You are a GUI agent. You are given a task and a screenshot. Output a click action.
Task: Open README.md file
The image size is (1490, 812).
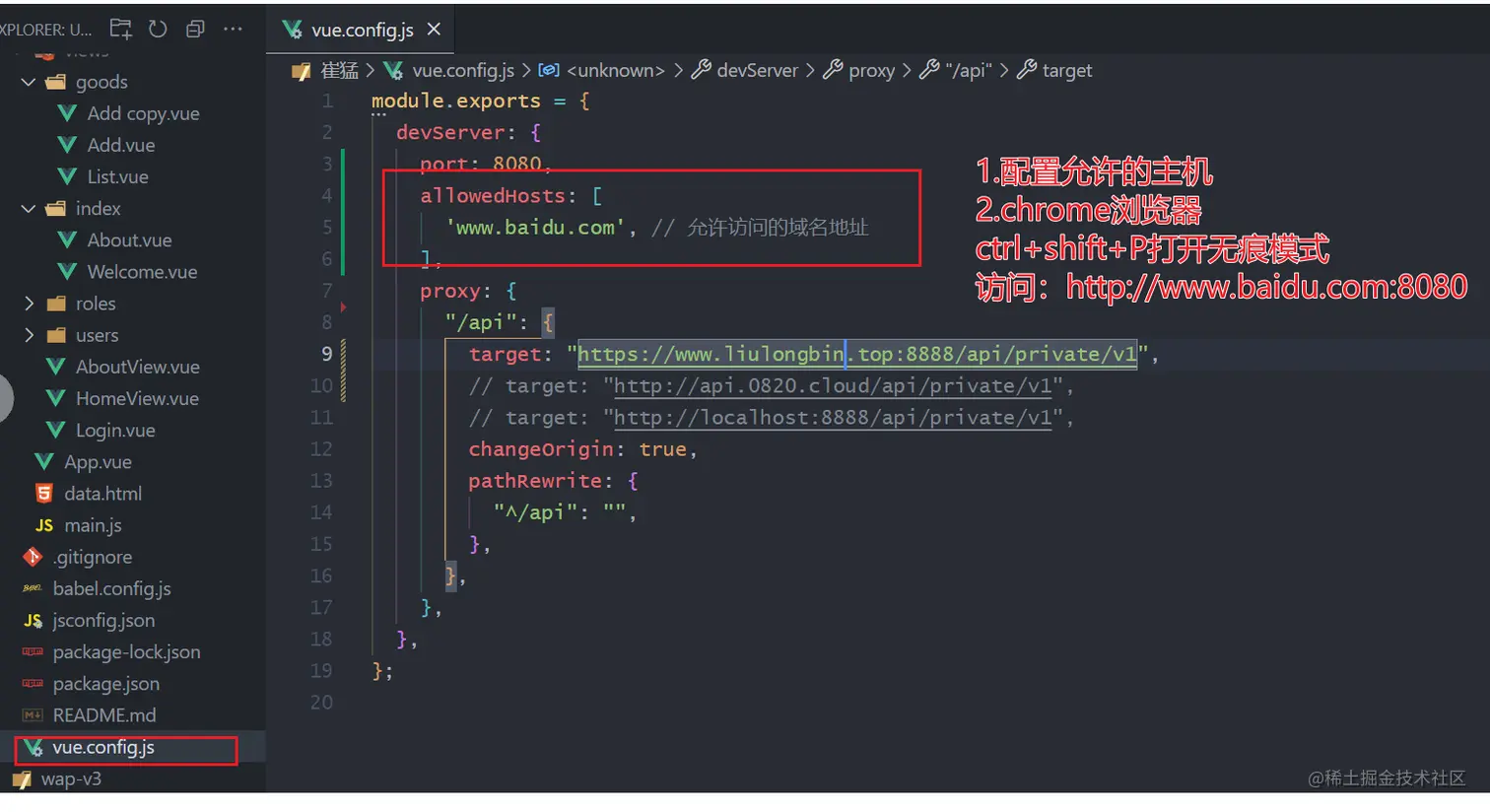click(103, 715)
